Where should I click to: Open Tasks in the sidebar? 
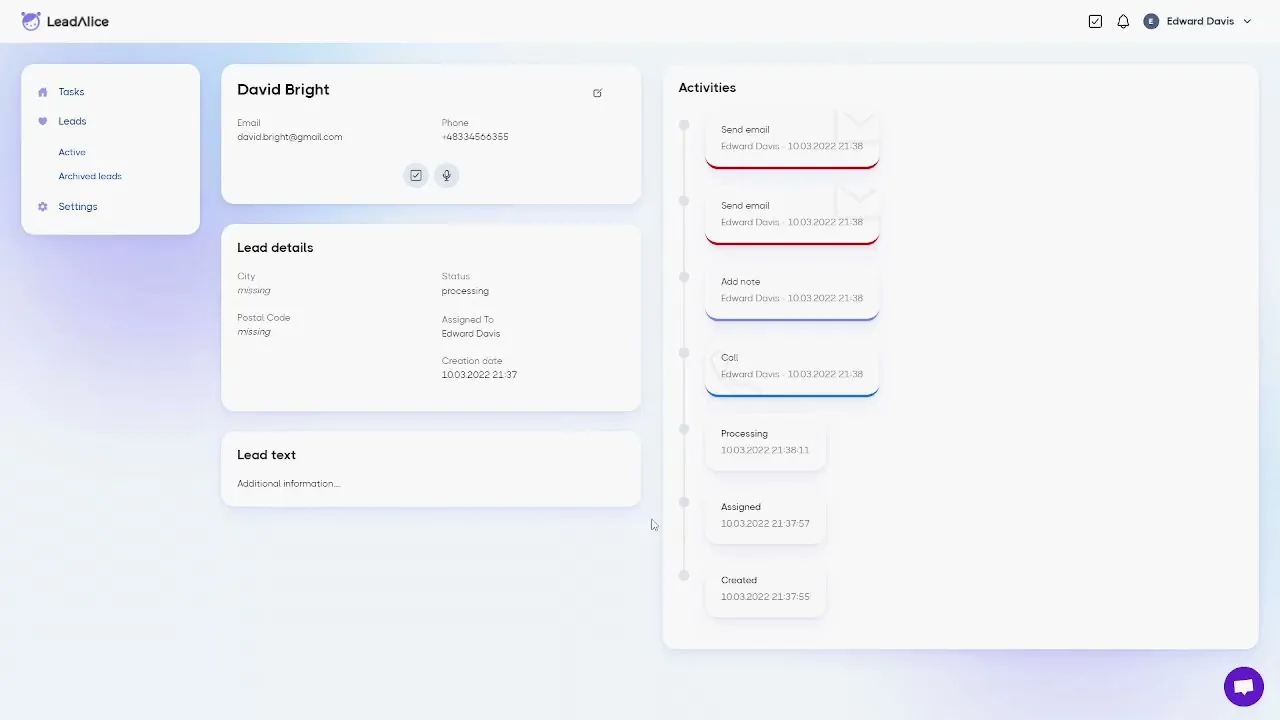coord(71,92)
